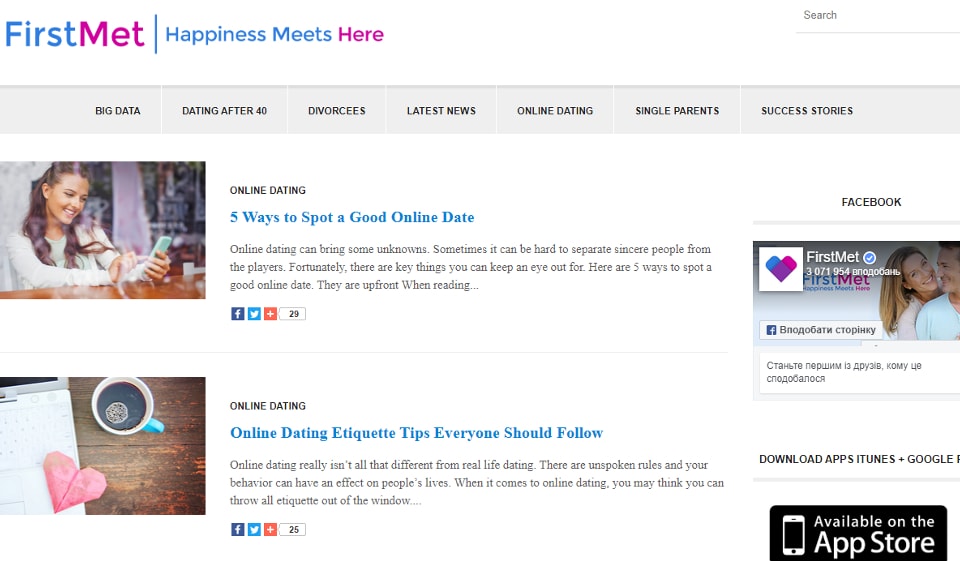Open Latest News in navigation
Screen dimensions: 960x561
[441, 111]
